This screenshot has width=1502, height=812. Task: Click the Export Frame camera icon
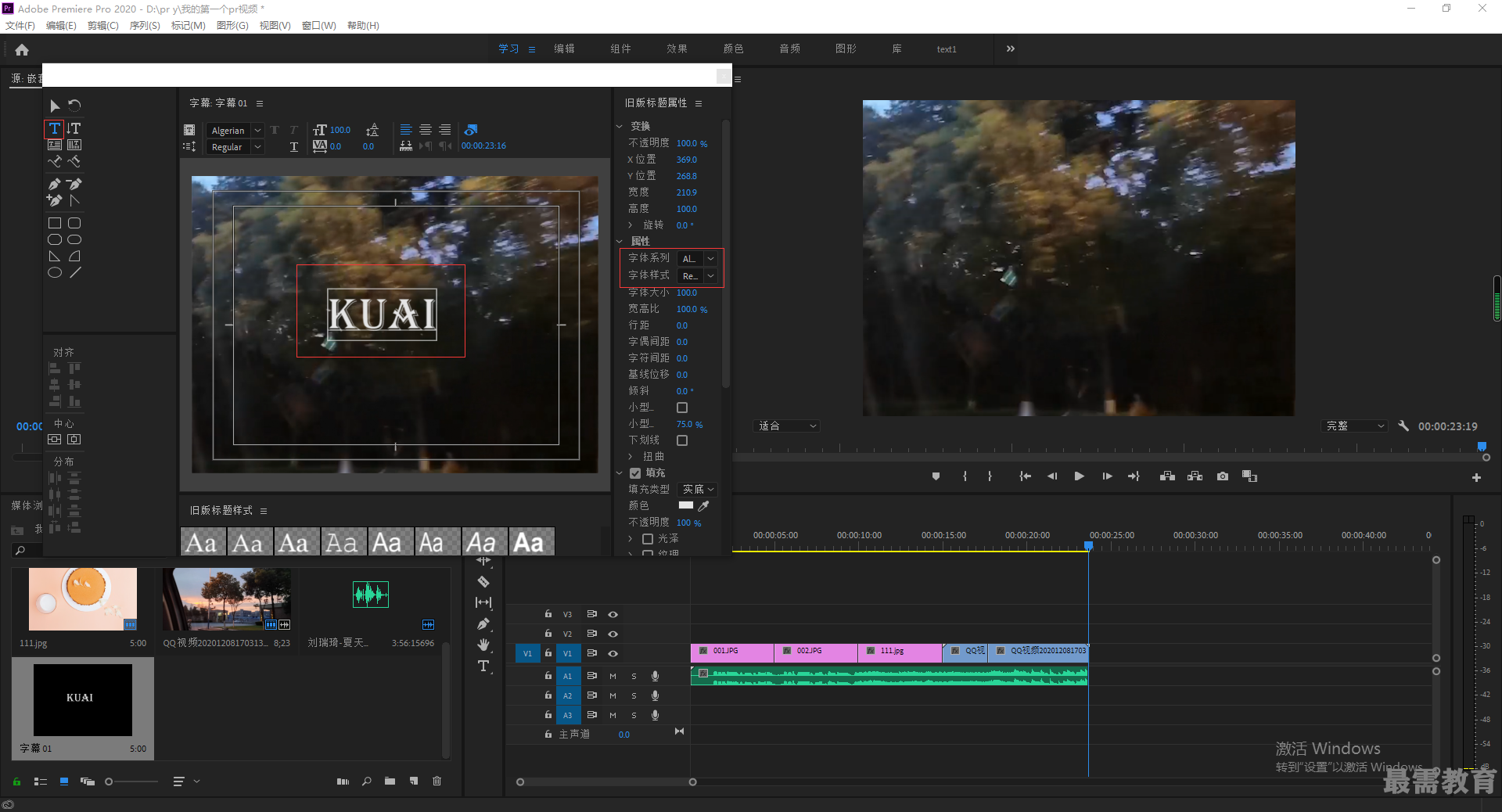coord(1223,476)
